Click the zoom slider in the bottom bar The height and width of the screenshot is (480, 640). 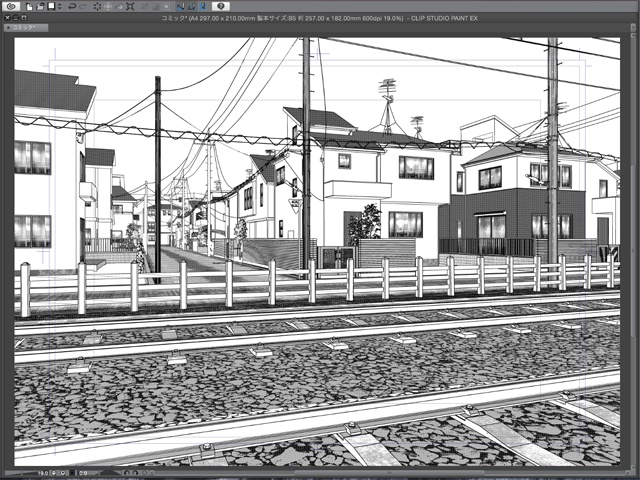tap(20, 473)
